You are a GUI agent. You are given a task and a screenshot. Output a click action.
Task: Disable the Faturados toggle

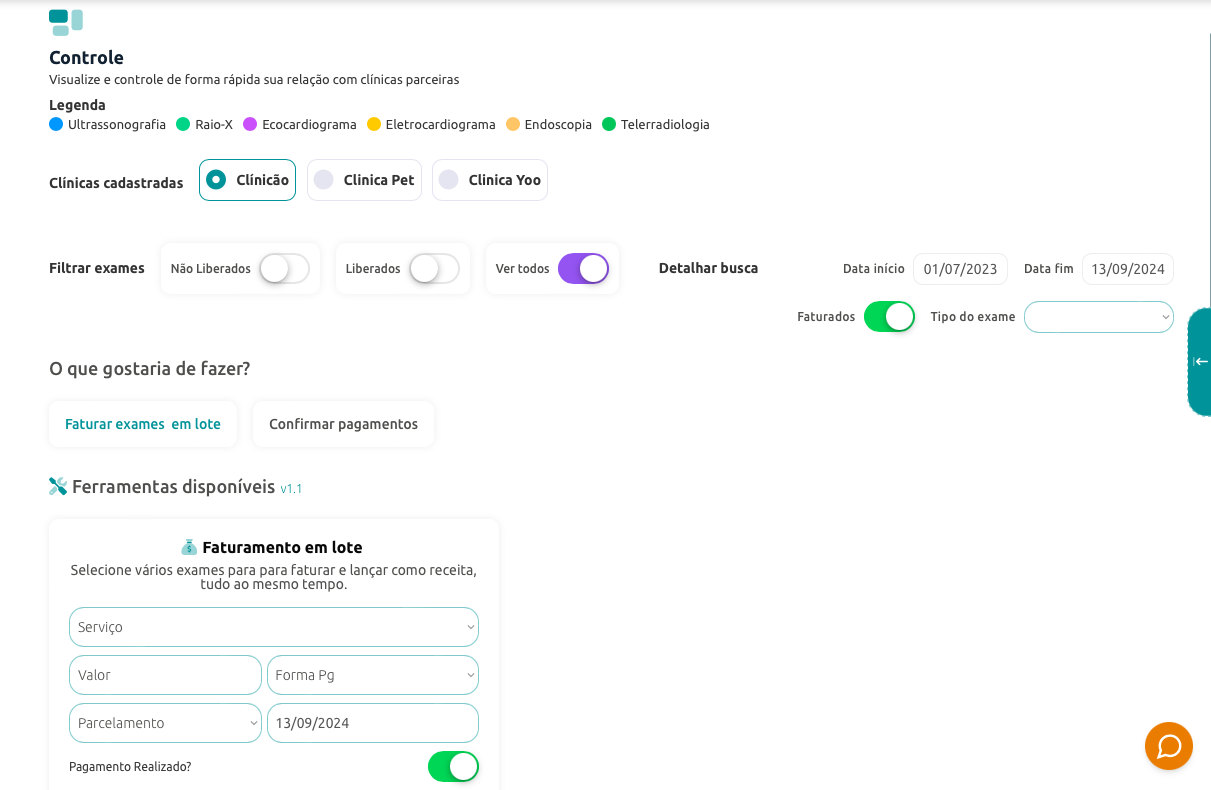(x=889, y=317)
